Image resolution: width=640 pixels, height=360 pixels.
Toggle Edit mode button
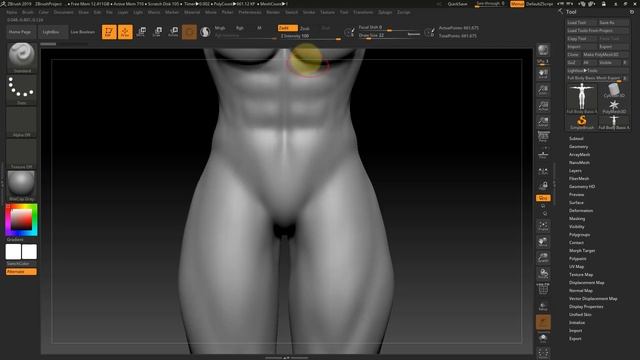[109, 32]
